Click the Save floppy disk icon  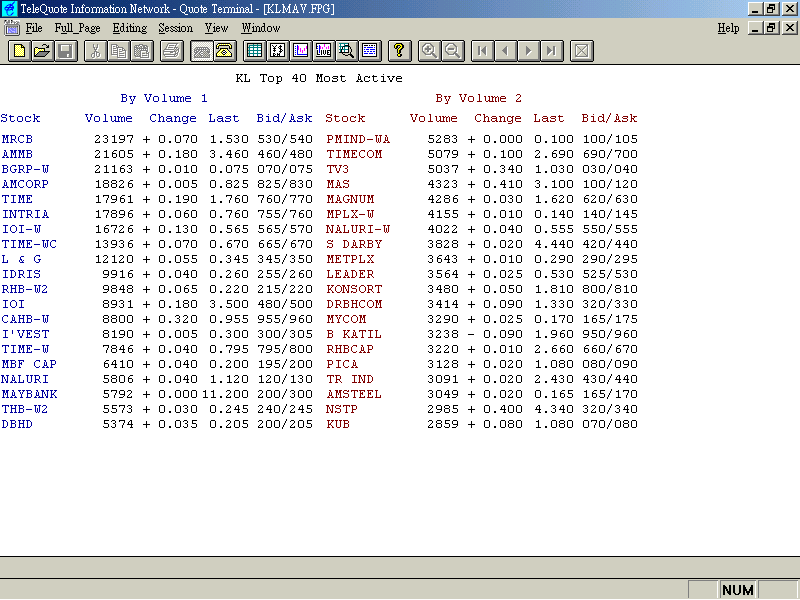tap(66, 51)
